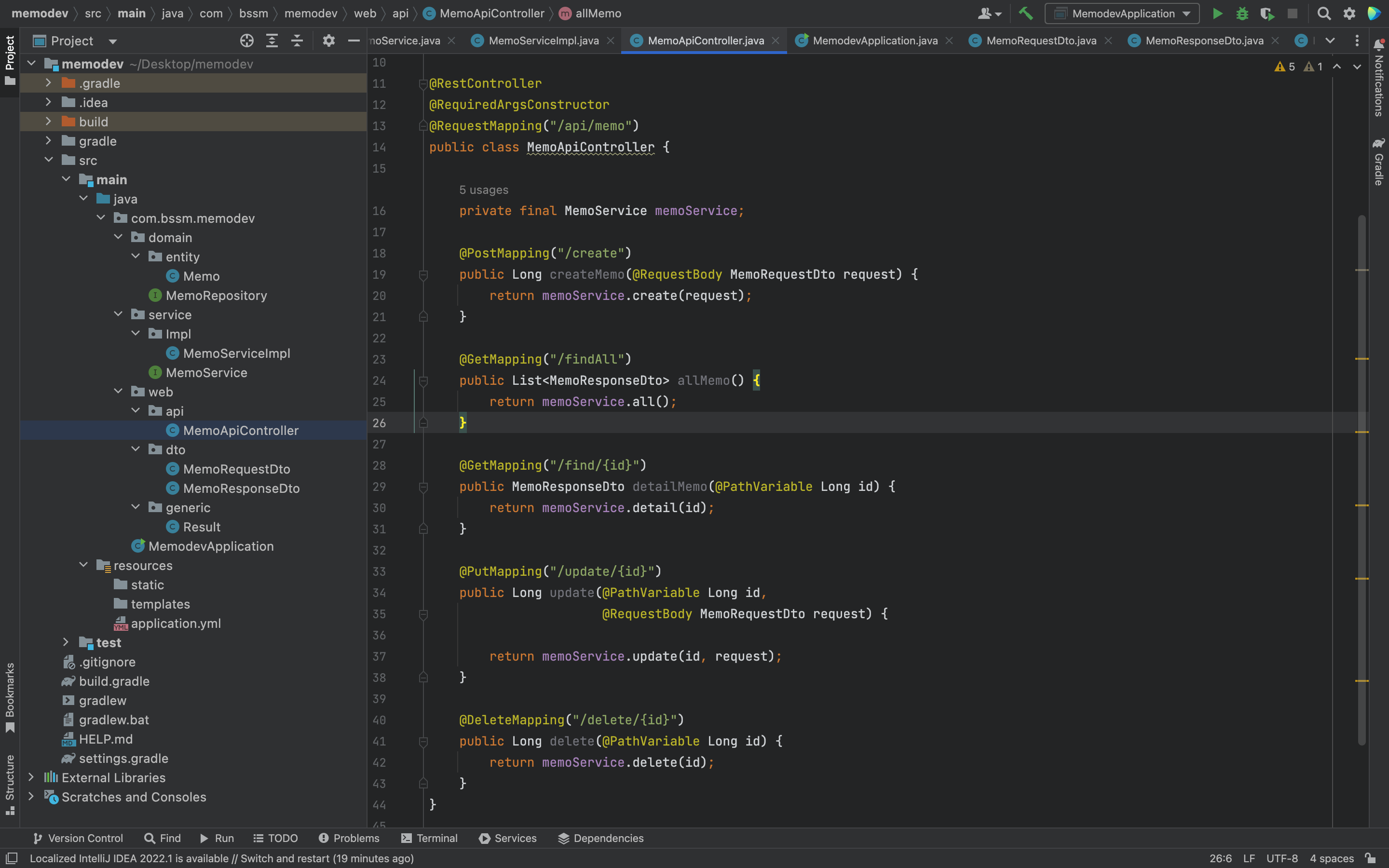
Task: Click Select Opened File crosshair icon
Action: tap(247, 41)
